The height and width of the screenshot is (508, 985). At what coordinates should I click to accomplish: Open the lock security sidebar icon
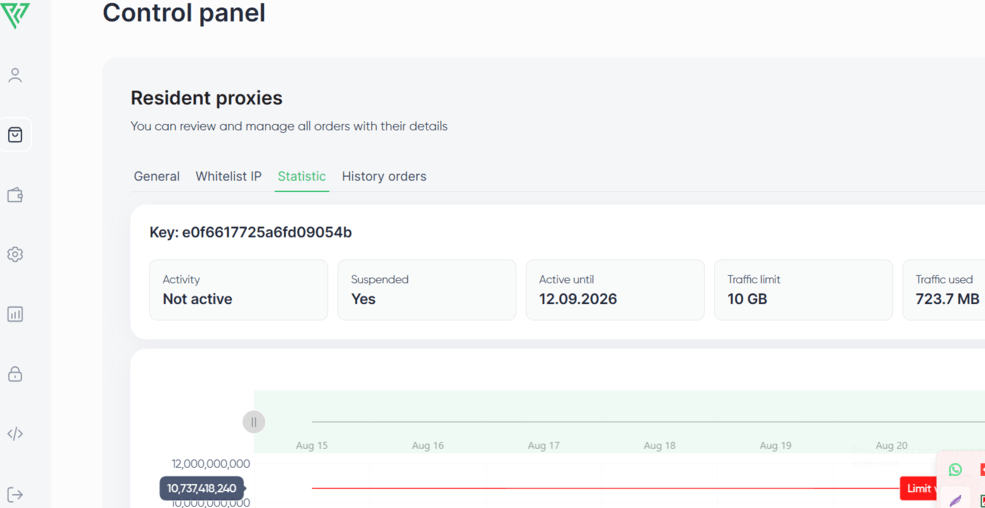click(15, 374)
